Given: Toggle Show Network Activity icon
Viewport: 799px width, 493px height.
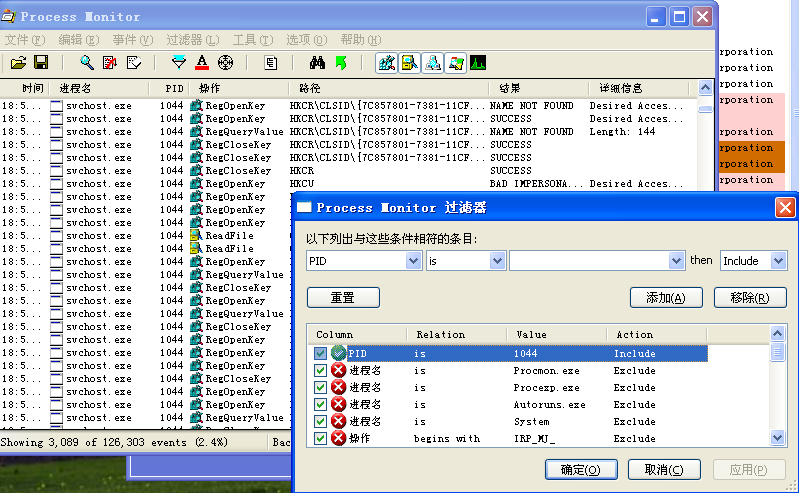Looking at the screenshot, I should coord(433,63).
